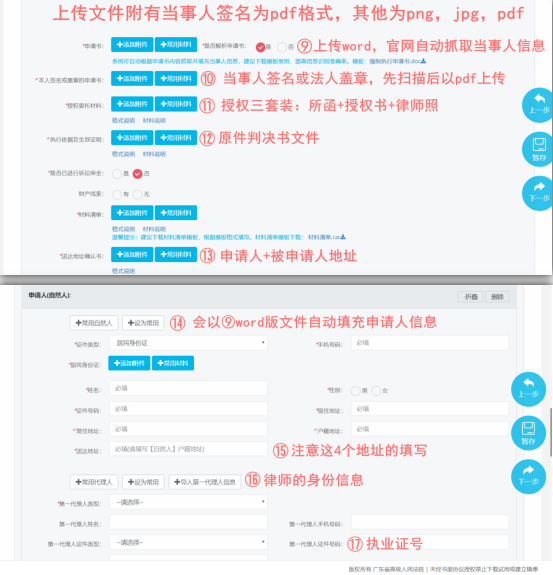553x575 pixels.
Task: Download the 强制执行申请书.doc template
Action: coord(398,61)
